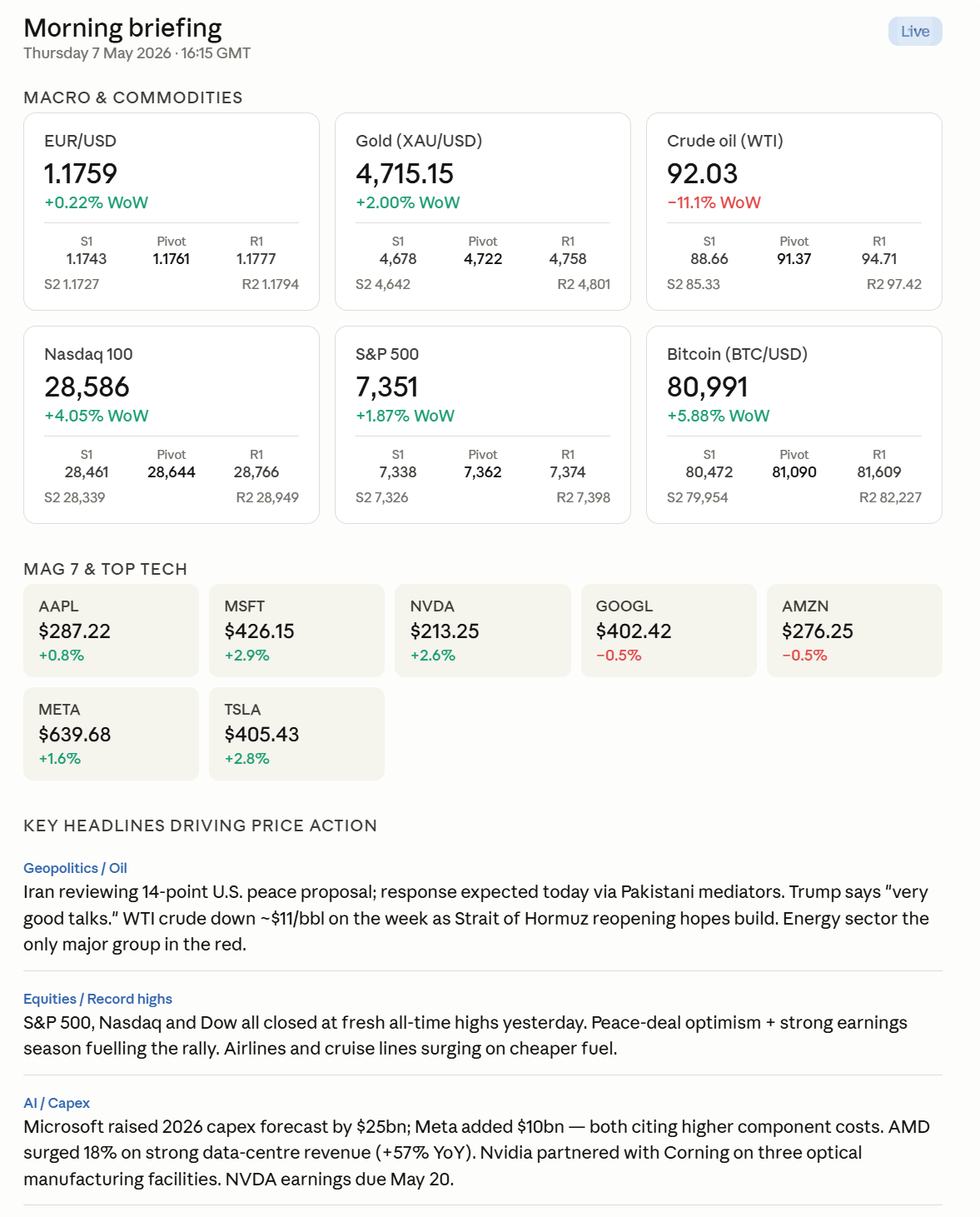Click Nasdaq S1 value 28,461
The image size is (980, 1217).
(87, 472)
